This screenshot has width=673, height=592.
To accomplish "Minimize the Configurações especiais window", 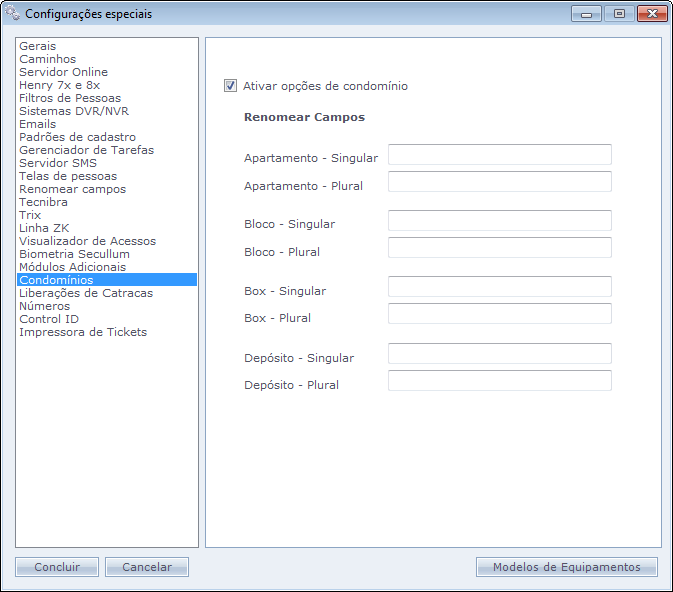I will [x=586, y=14].
